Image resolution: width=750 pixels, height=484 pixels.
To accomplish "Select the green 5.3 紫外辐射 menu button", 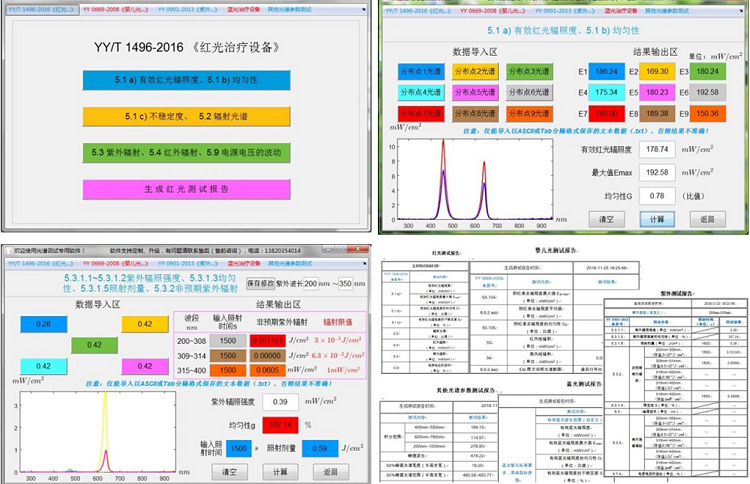I will [x=187, y=152].
